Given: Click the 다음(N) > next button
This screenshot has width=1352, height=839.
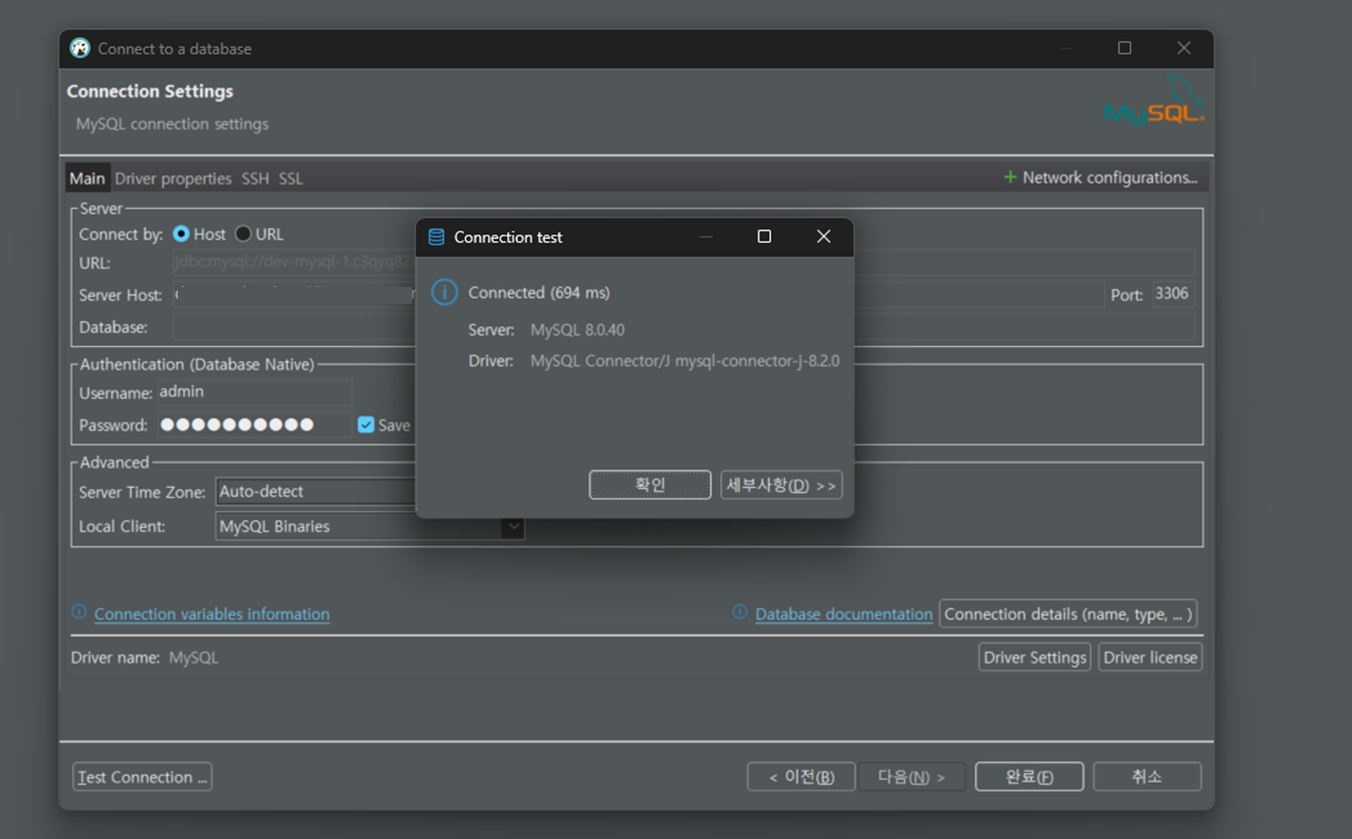Looking at the screenshot, I should [x=912, y=777].
